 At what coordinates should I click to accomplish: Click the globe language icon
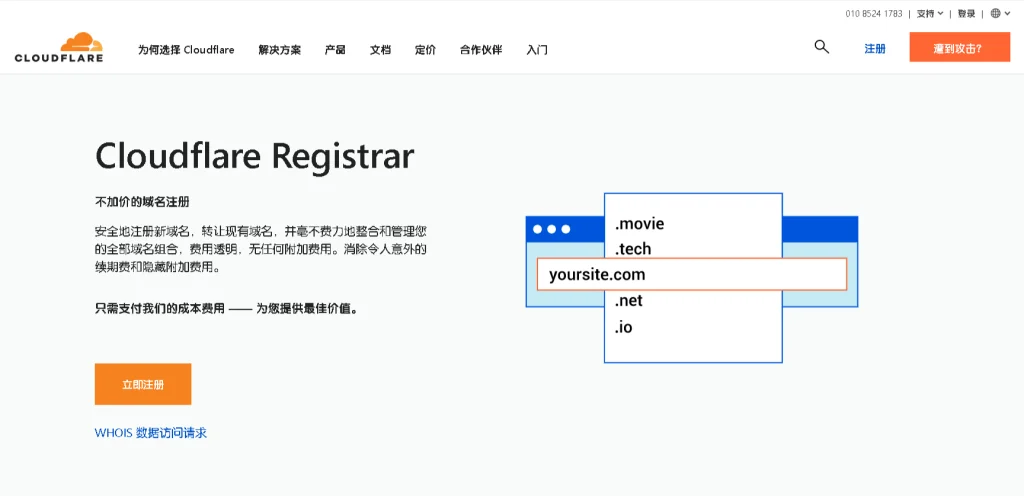coord(995,14)
